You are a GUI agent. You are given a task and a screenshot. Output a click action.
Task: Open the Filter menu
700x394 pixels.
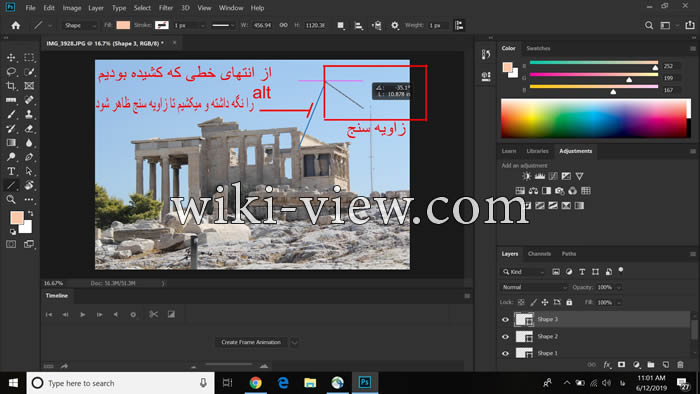(x=166, y=8)
